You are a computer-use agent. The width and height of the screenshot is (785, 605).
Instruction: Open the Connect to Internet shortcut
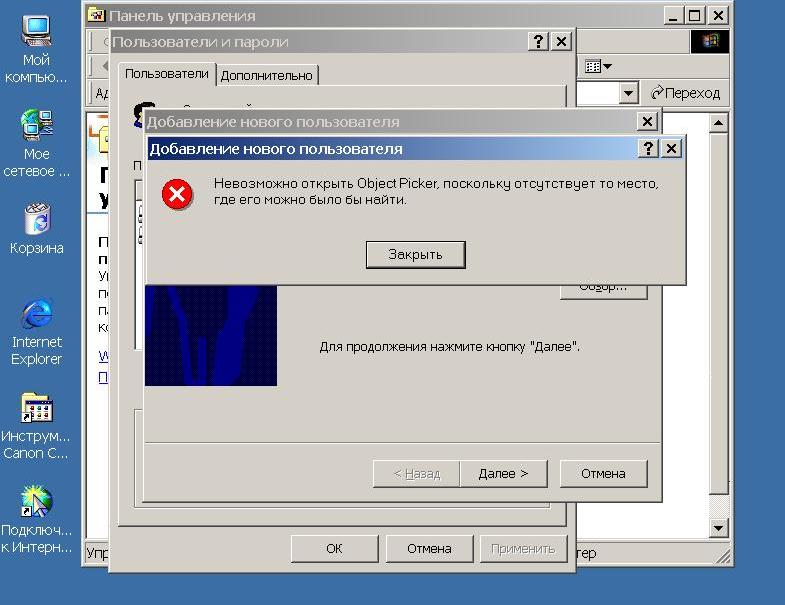tap(36, 520)
